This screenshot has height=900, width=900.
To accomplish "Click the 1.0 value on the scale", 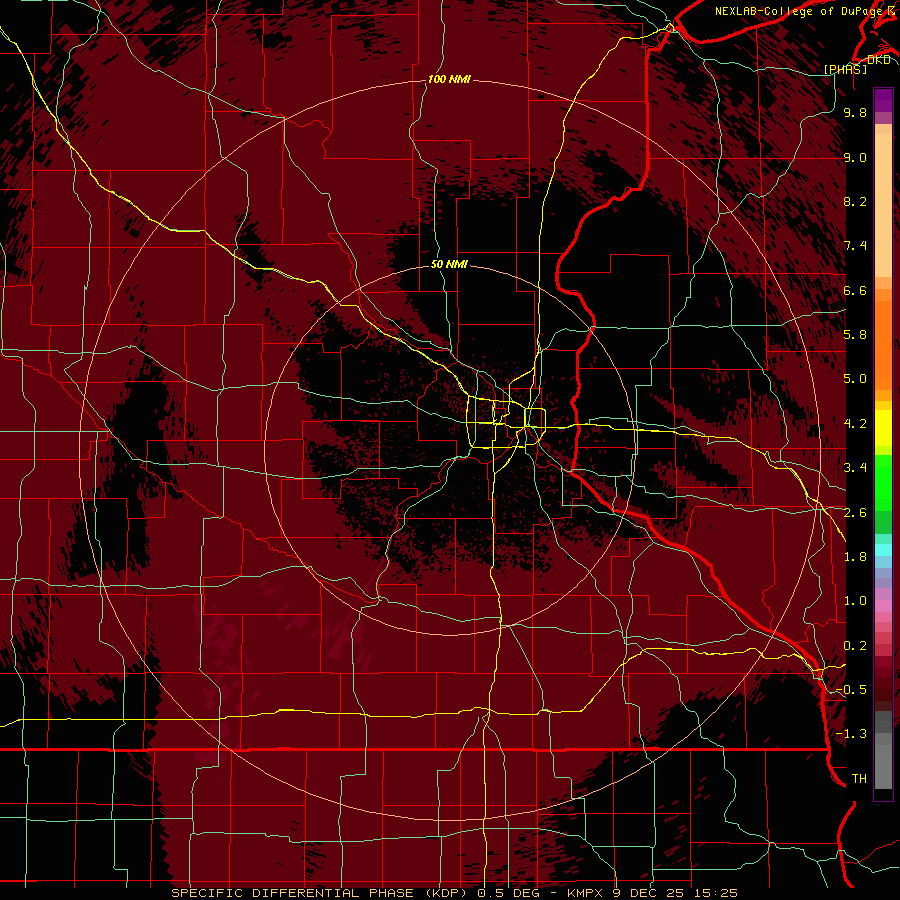I will pos(855,601).
